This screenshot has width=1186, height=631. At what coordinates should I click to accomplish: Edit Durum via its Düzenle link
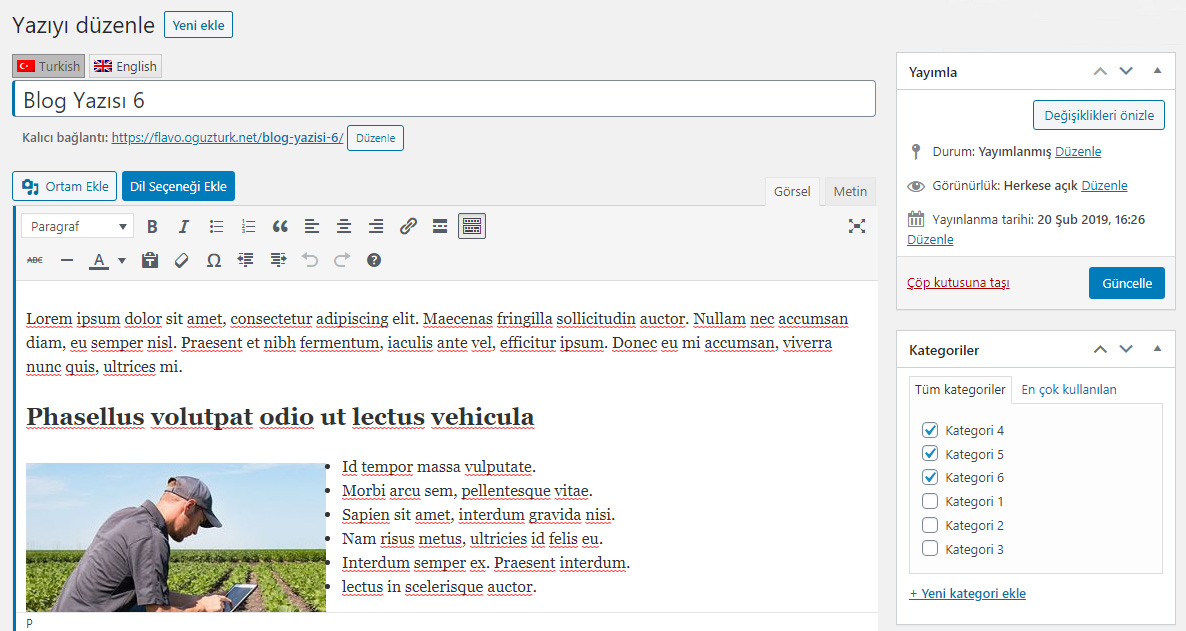pos(1078,151)
